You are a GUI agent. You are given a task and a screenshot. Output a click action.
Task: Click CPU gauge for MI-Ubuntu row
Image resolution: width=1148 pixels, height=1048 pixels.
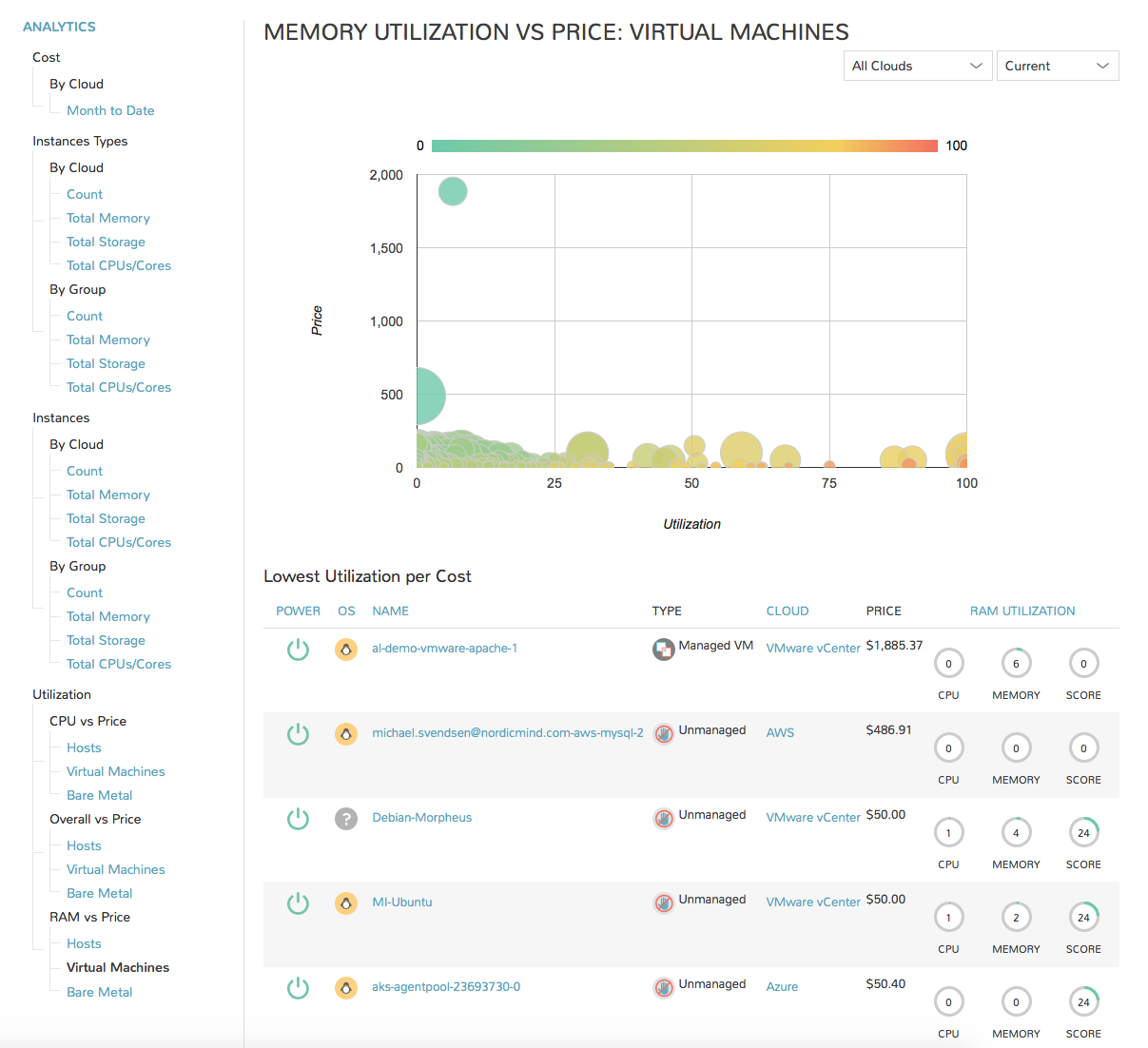948,918
